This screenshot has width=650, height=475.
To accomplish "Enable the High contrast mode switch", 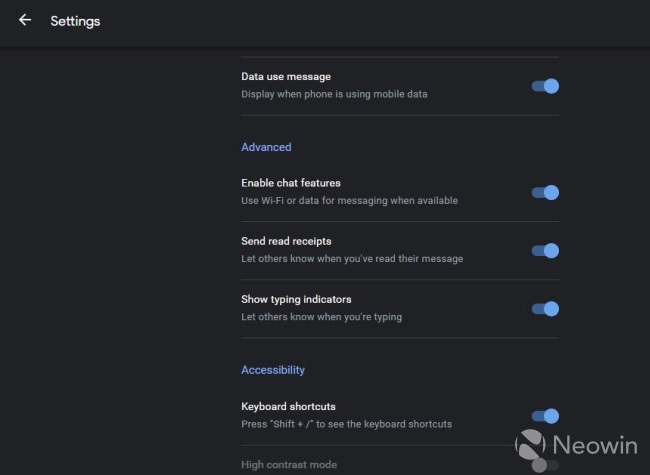I will coord(545,465).
